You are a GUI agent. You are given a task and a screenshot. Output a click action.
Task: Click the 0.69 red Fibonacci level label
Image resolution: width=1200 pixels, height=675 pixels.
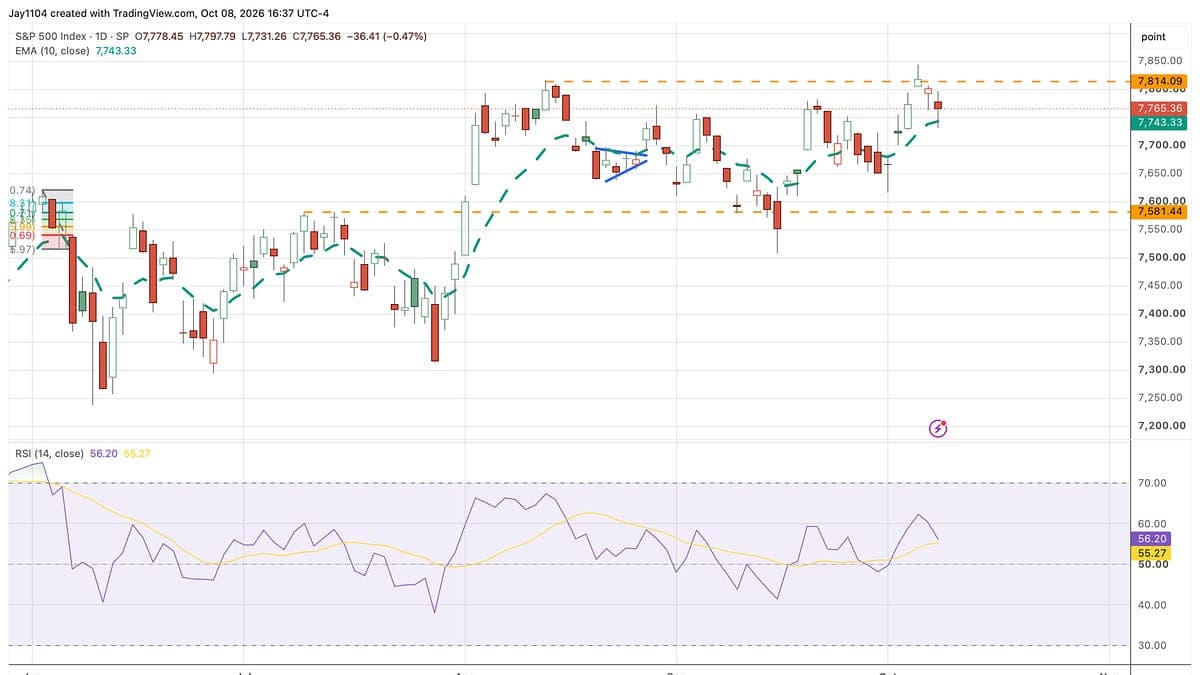click(x=21, y=235)
